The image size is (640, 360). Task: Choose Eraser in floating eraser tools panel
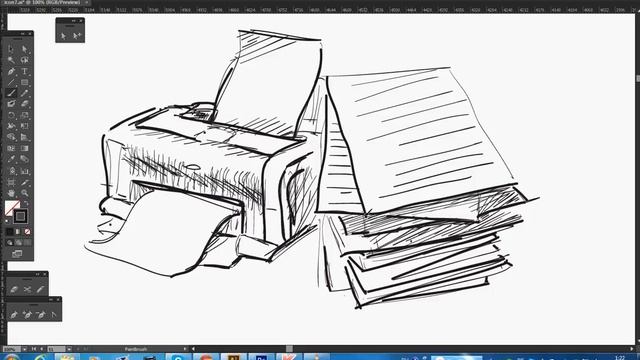click(14, 289)
